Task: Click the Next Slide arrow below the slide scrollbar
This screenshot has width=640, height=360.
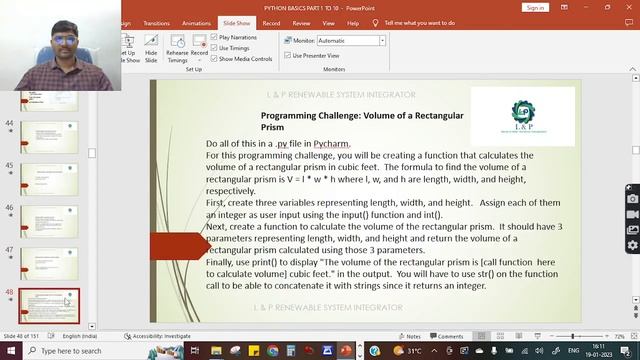Action: click(x=636, y=316)
